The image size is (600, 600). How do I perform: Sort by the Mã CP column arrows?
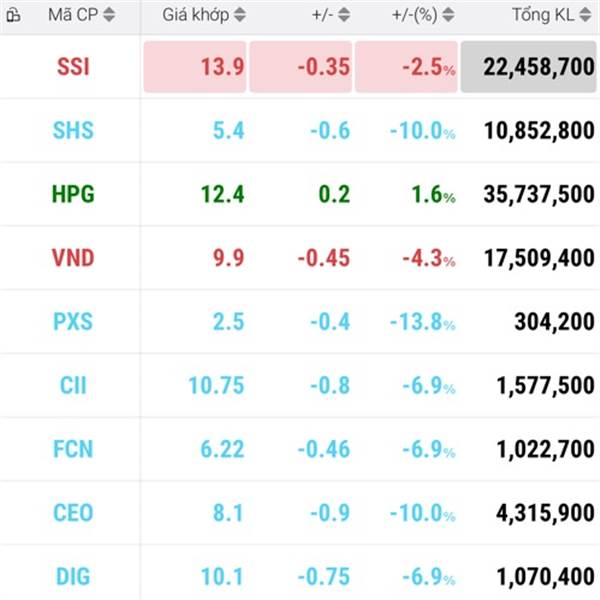click(109, 16)
